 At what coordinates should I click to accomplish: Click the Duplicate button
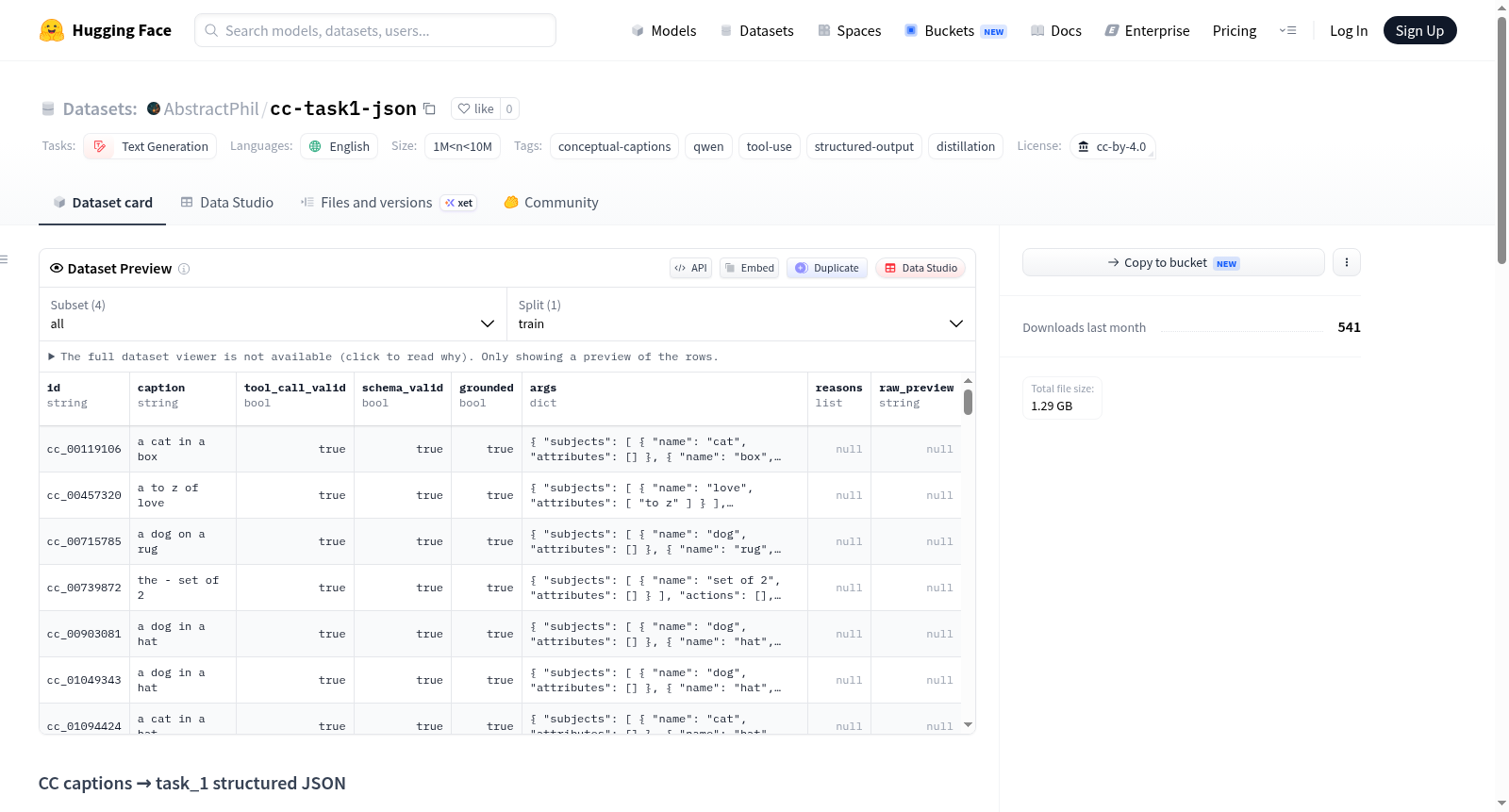pyautogui.click(x=827, y=268)
